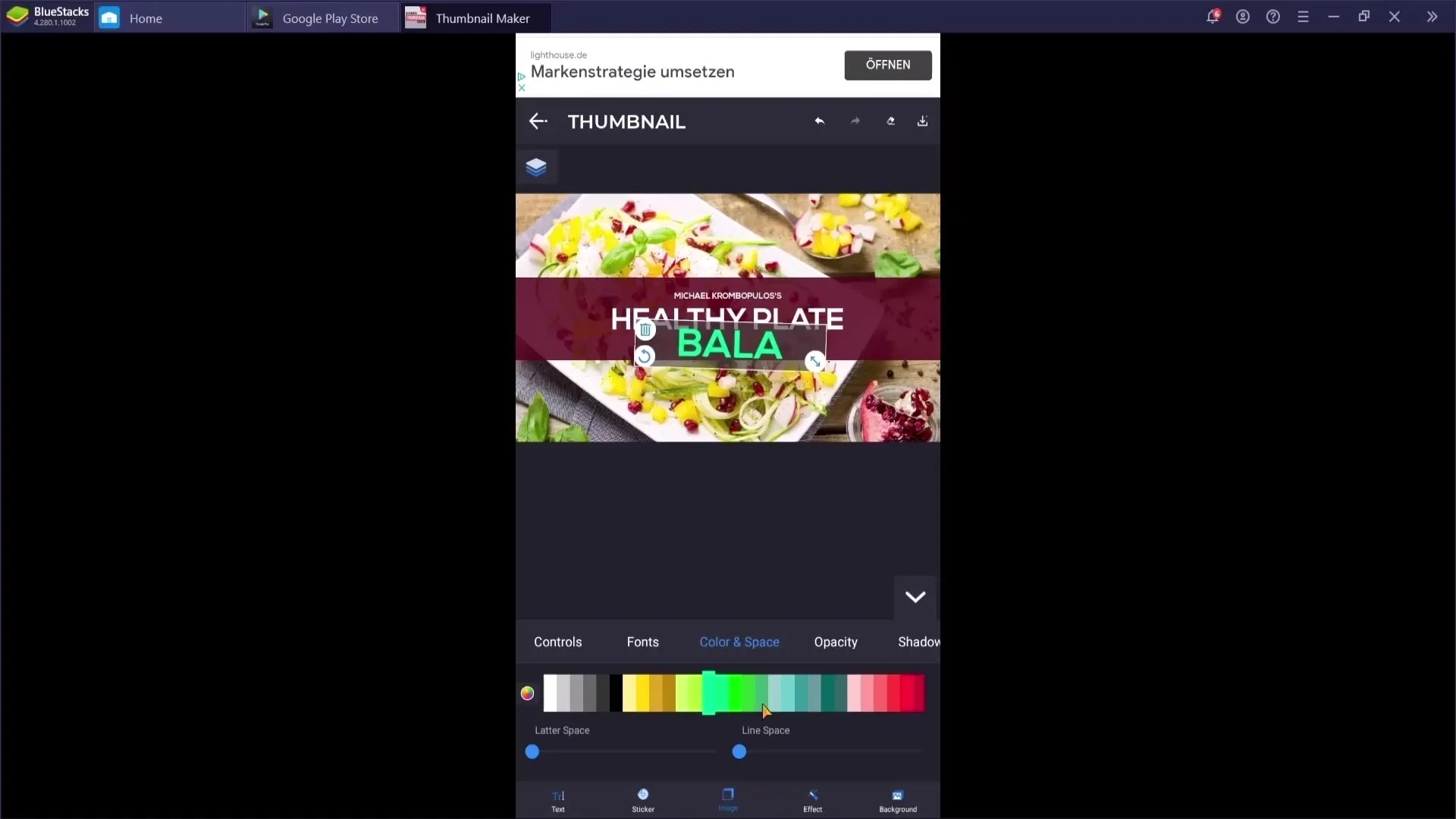Drag the Line Space slider
Viewport: 1456px width, 819px height.
(739, 752)
